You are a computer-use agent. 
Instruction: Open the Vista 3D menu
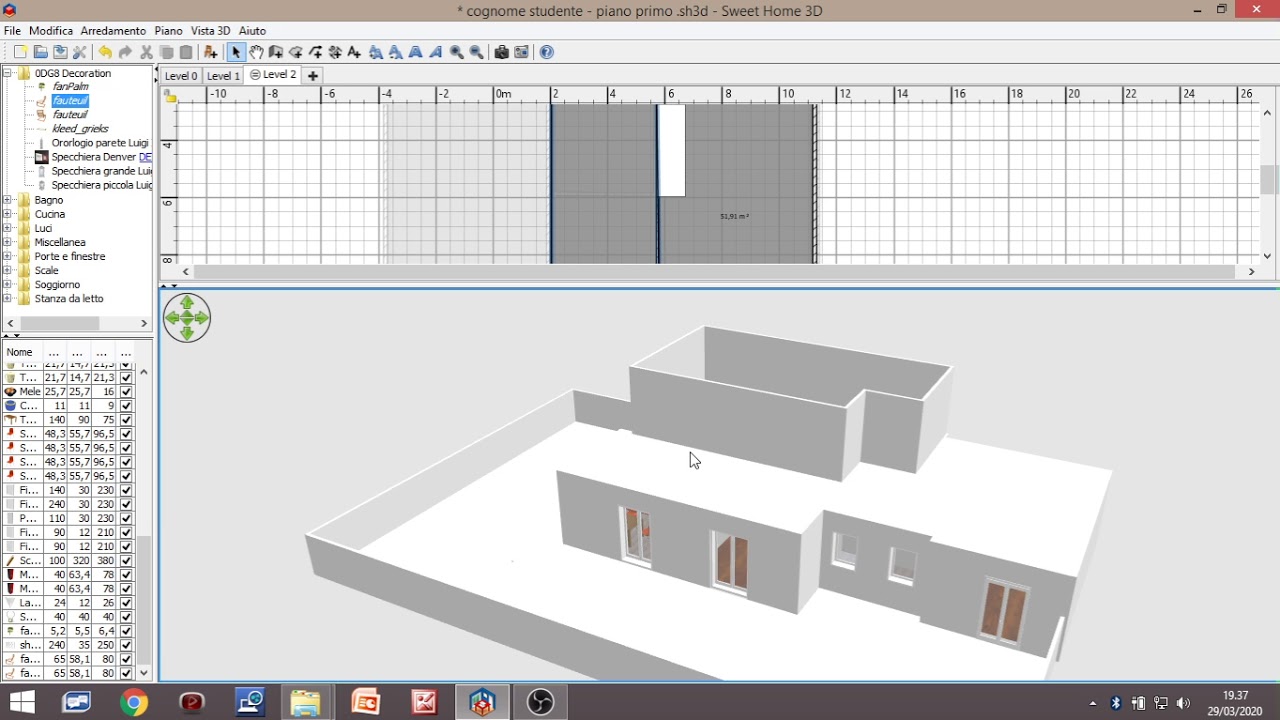[210, 31]
